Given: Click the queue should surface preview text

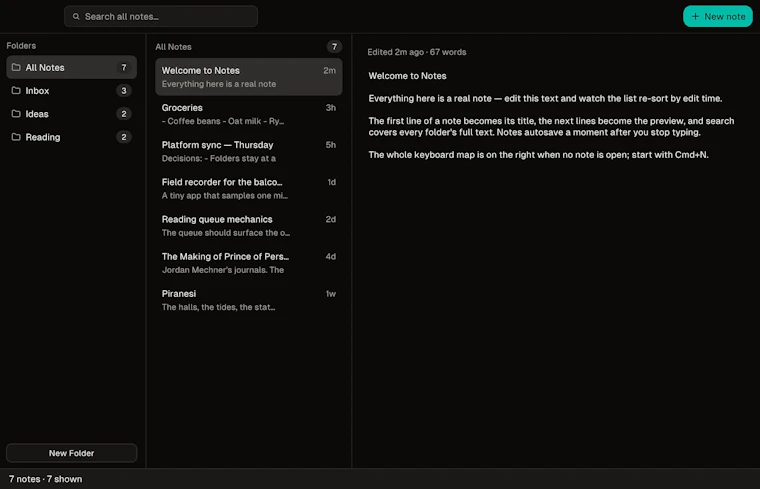Looking at the screenshot, I should coord(226,233).
